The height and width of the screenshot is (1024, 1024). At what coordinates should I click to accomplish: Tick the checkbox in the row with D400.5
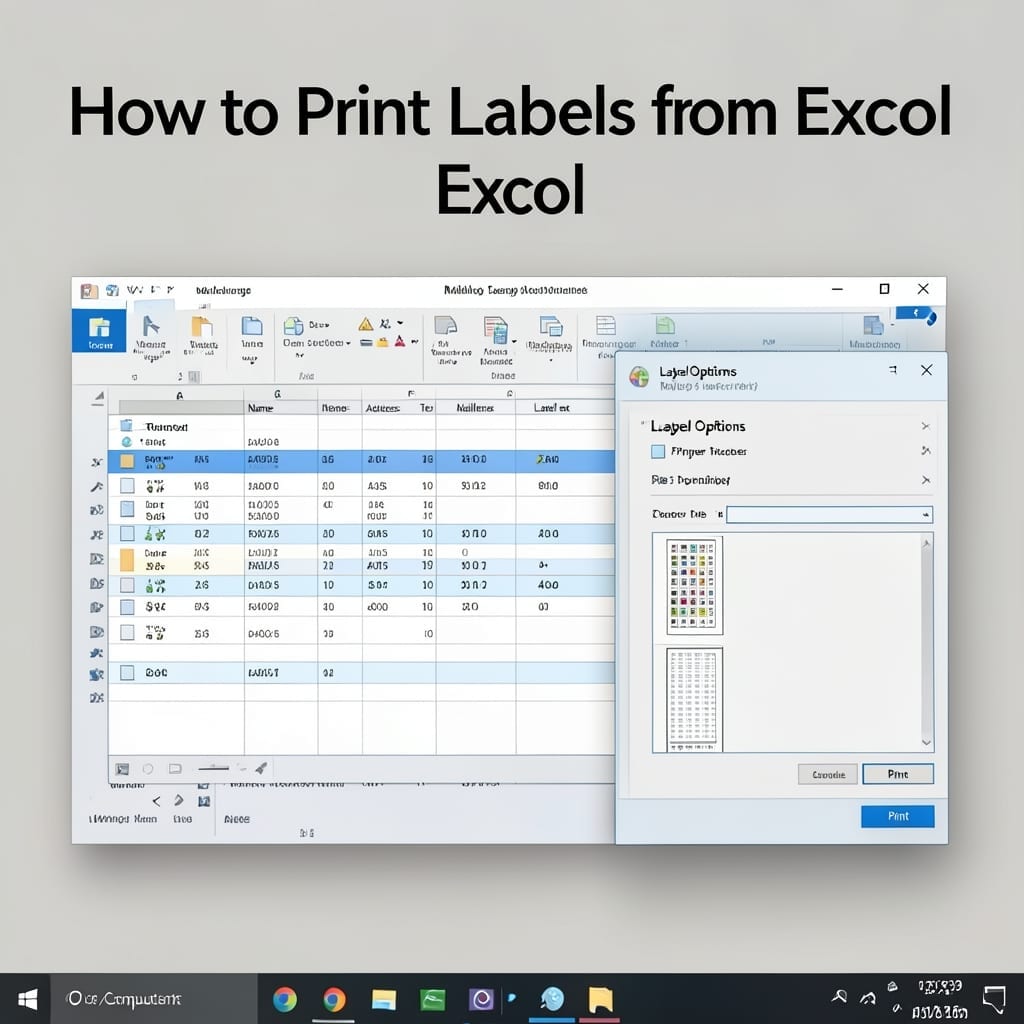click(127, 632)
